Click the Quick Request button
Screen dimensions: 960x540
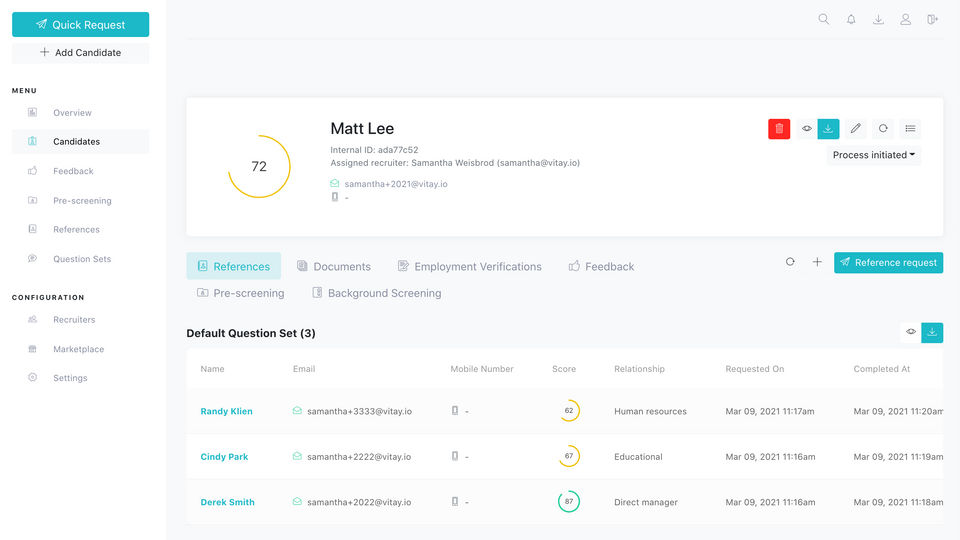(80, 24)
